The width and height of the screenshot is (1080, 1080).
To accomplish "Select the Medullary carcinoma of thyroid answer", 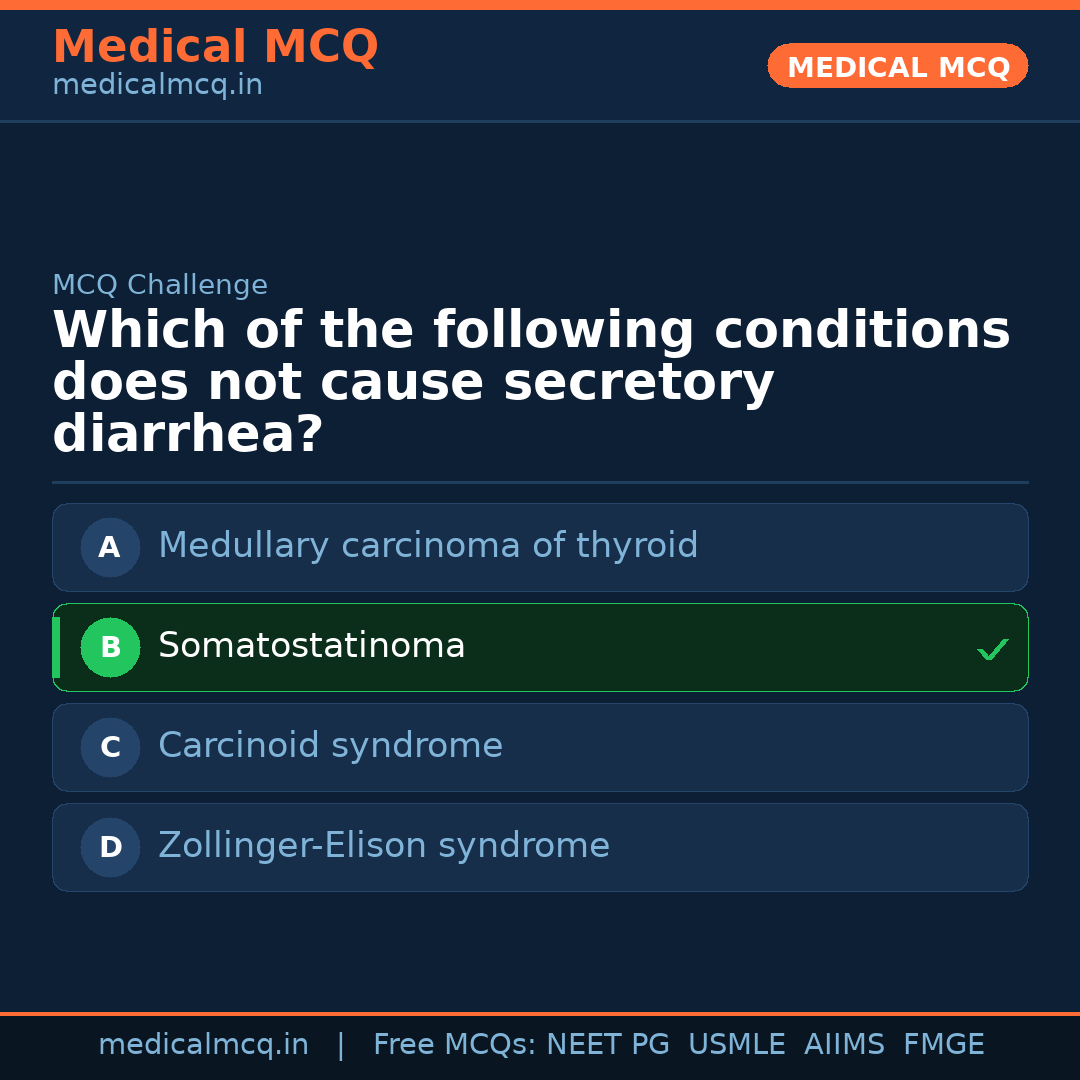I will click(x=428, y=546).
